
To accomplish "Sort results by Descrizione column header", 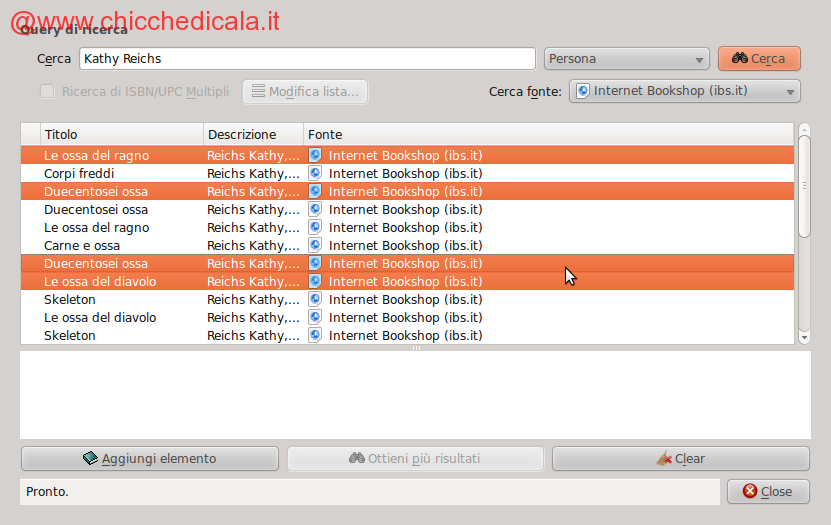I will [253, 134].
